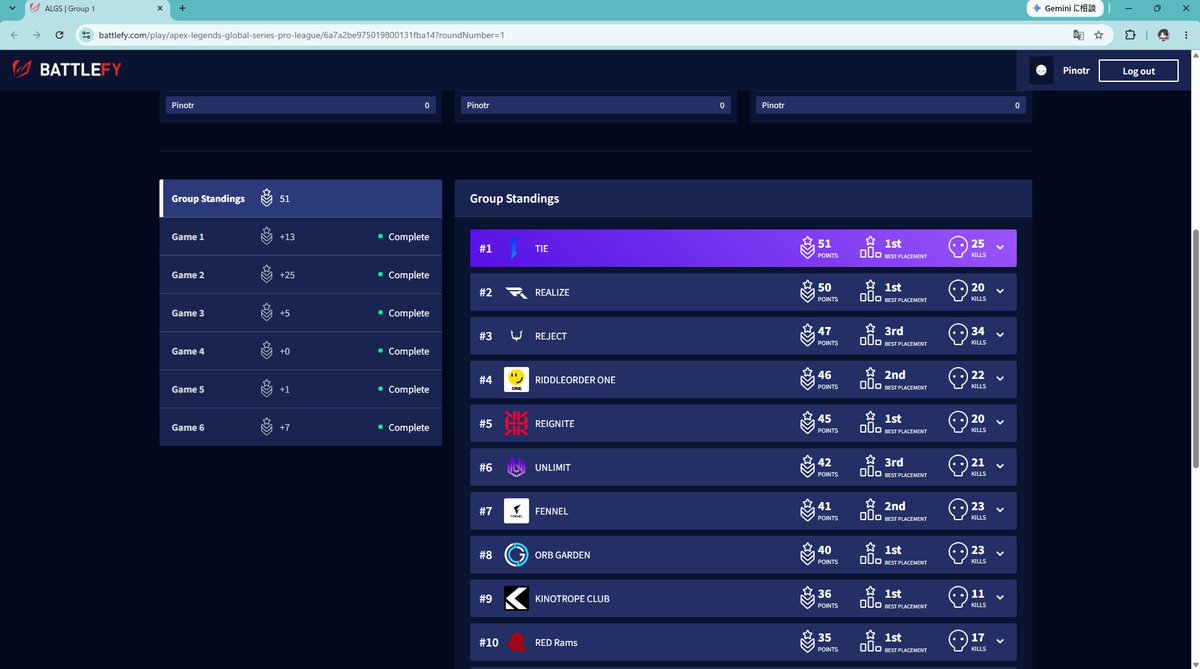
Task: Click the '51 POINTS' value in TIE row
Action: click(x=826, y=248)
